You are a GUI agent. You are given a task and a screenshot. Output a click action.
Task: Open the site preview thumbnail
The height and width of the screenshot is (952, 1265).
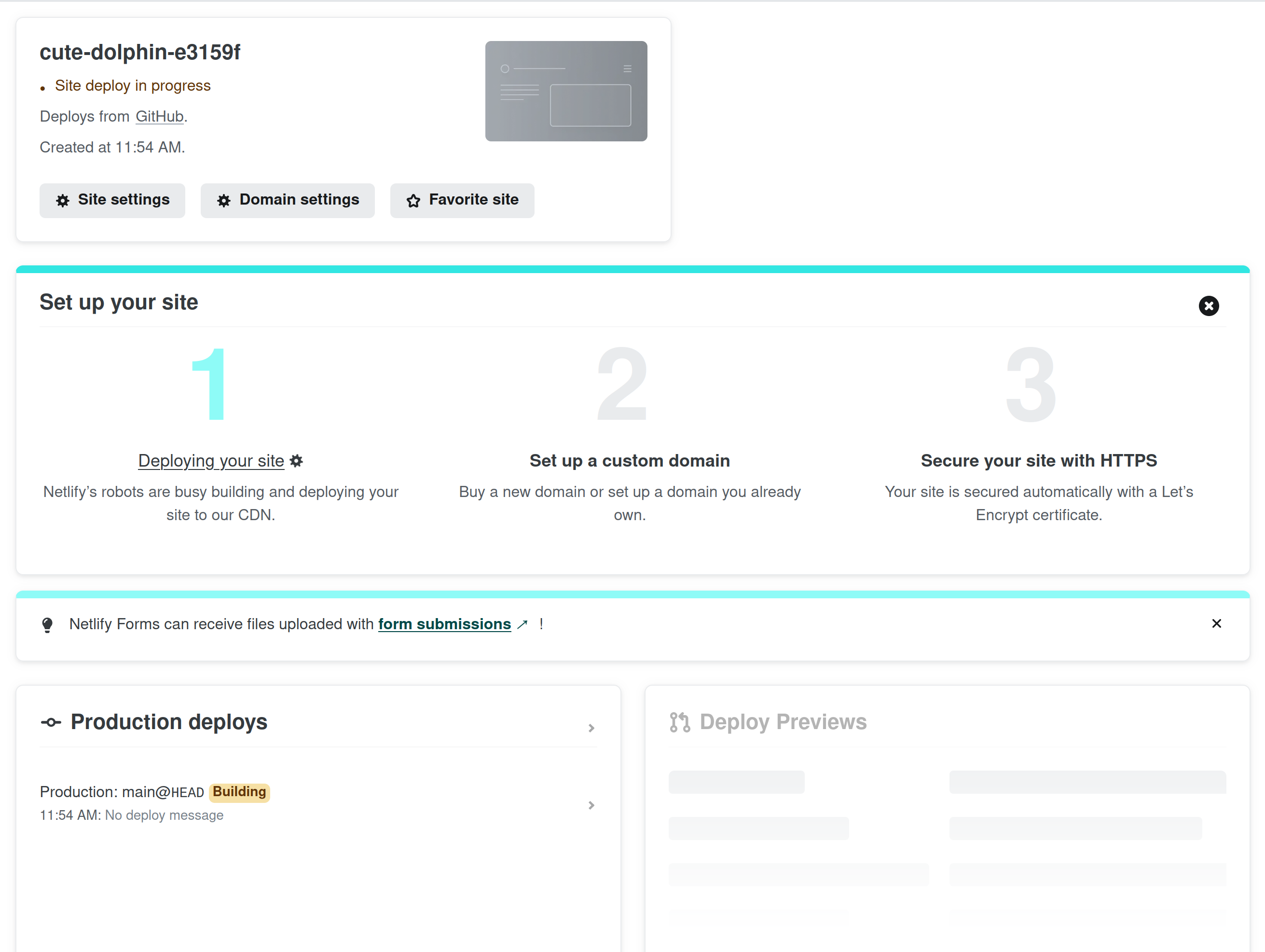tap(566, 91)
